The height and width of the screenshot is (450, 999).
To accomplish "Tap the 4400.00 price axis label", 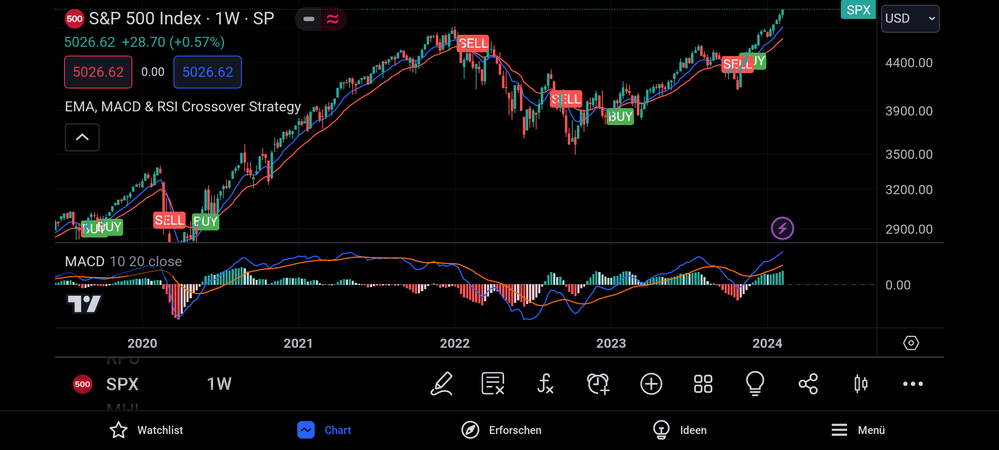I will (909, 62).
